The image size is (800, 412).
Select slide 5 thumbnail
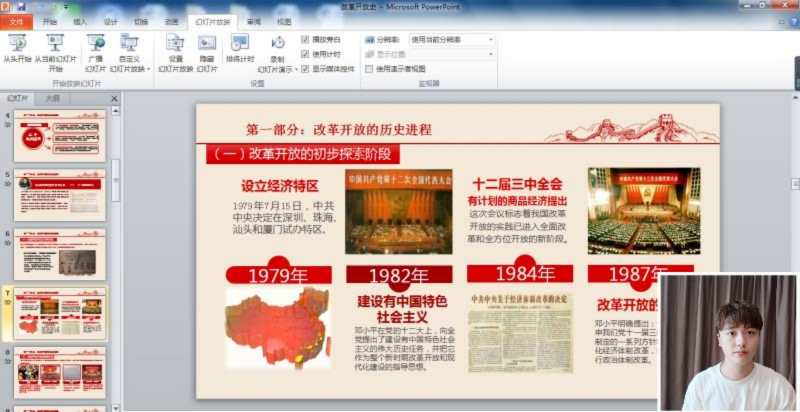(x=60, y=195)
